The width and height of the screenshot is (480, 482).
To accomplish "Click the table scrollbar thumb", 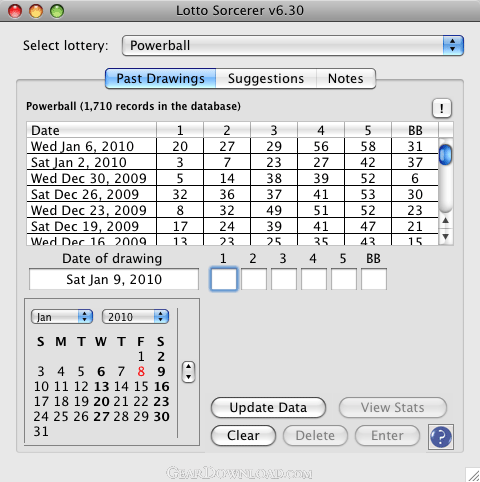I will pos(445,155).
